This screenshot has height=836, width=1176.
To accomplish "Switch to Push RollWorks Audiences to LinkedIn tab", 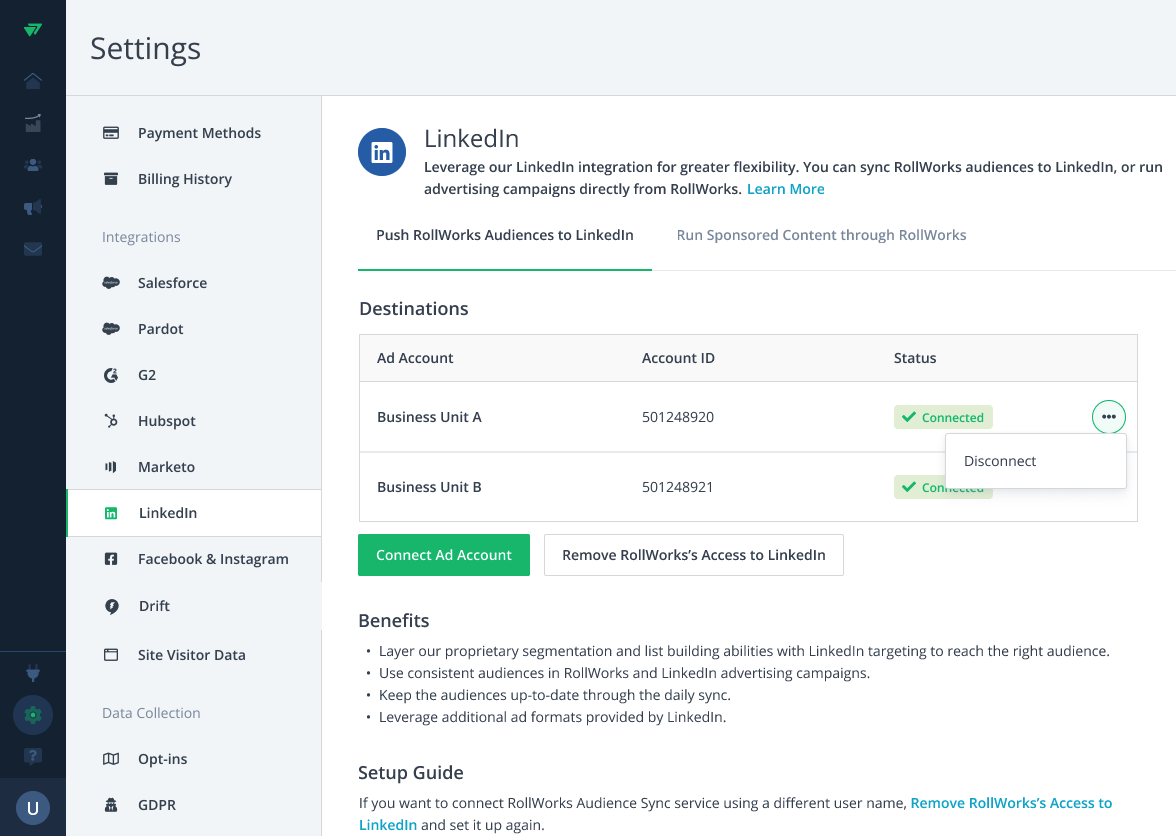I will pos(505,235).
